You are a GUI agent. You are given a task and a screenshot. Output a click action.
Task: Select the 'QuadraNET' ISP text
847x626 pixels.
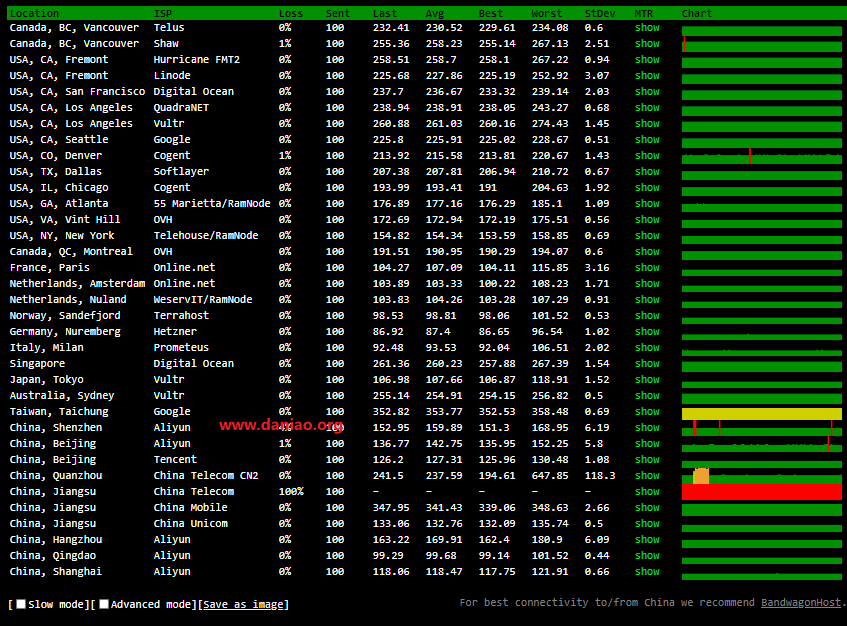tap(181, 107)
